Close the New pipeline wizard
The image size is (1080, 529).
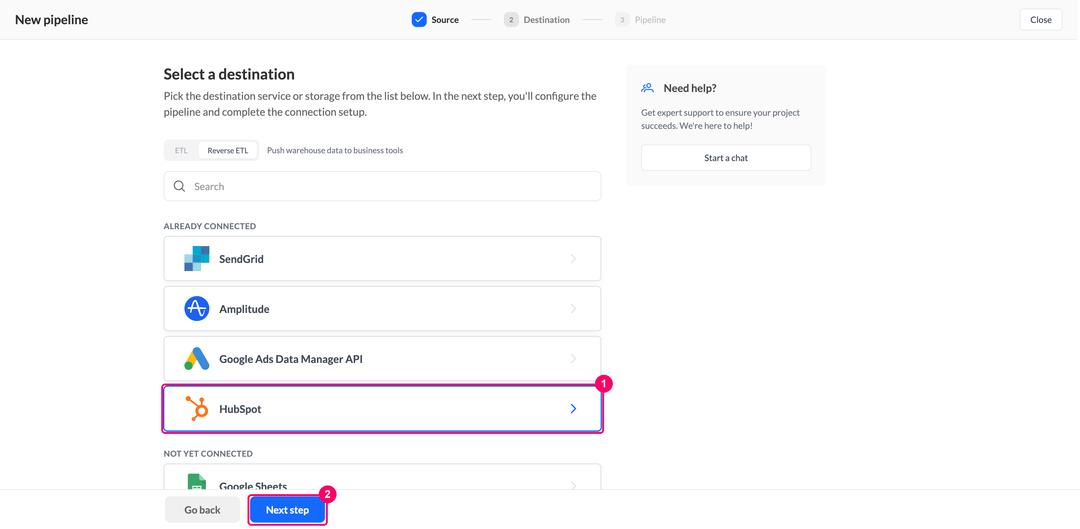(x=1041, y=19)
